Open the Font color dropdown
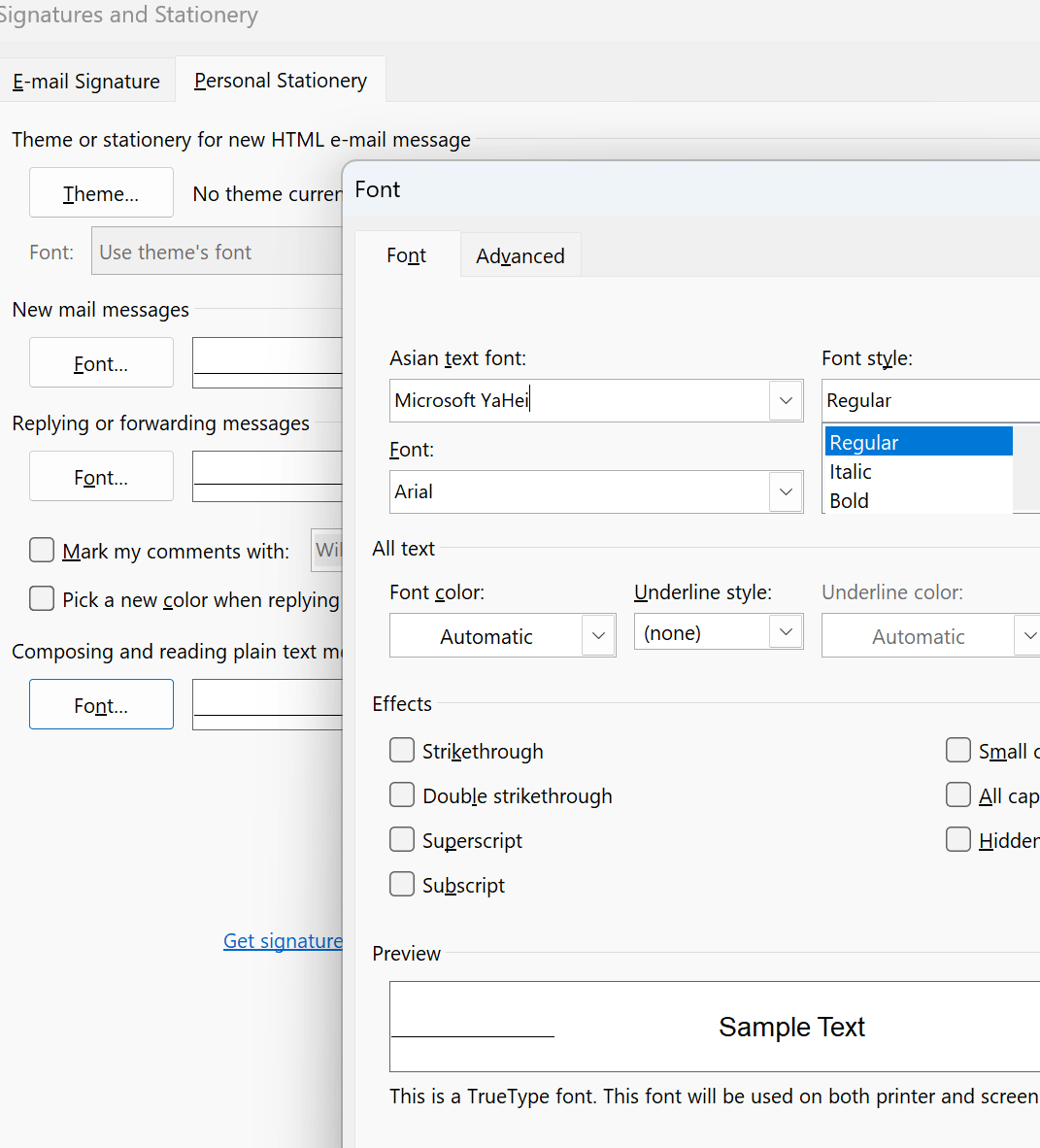 point(598,636)
